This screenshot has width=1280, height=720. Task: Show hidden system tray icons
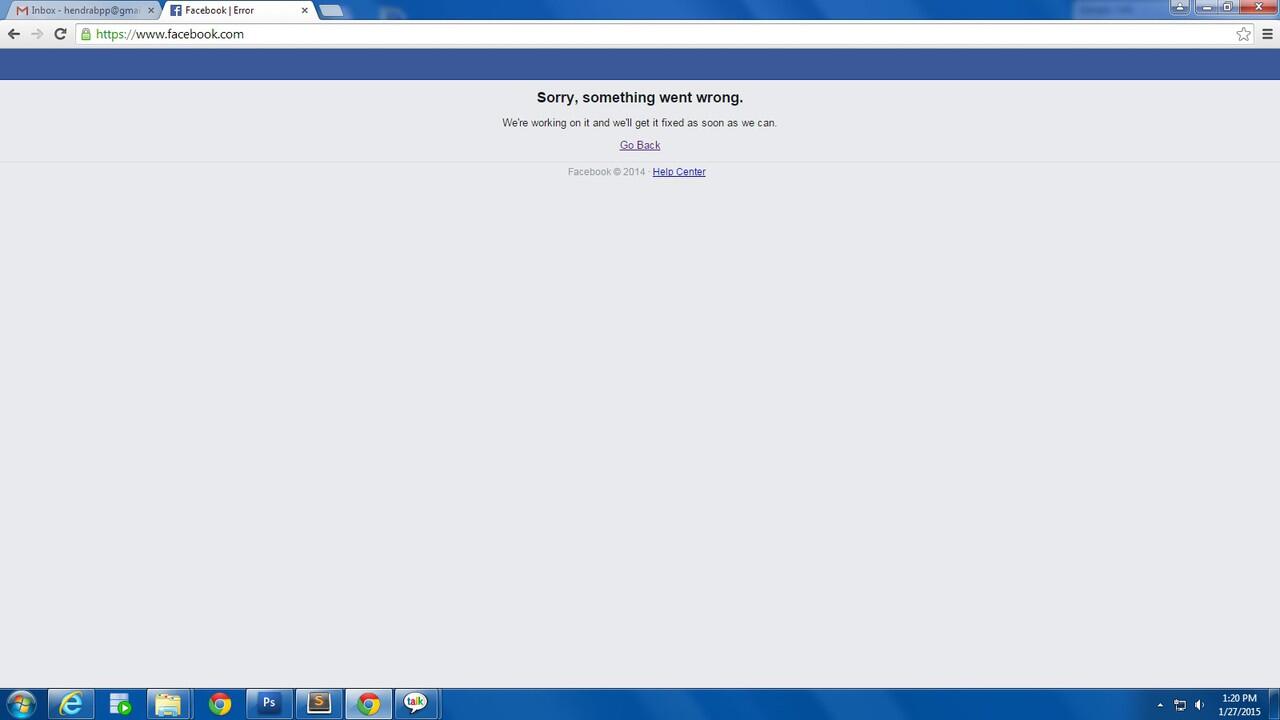pyautogui.click(x=1160, y=705)
